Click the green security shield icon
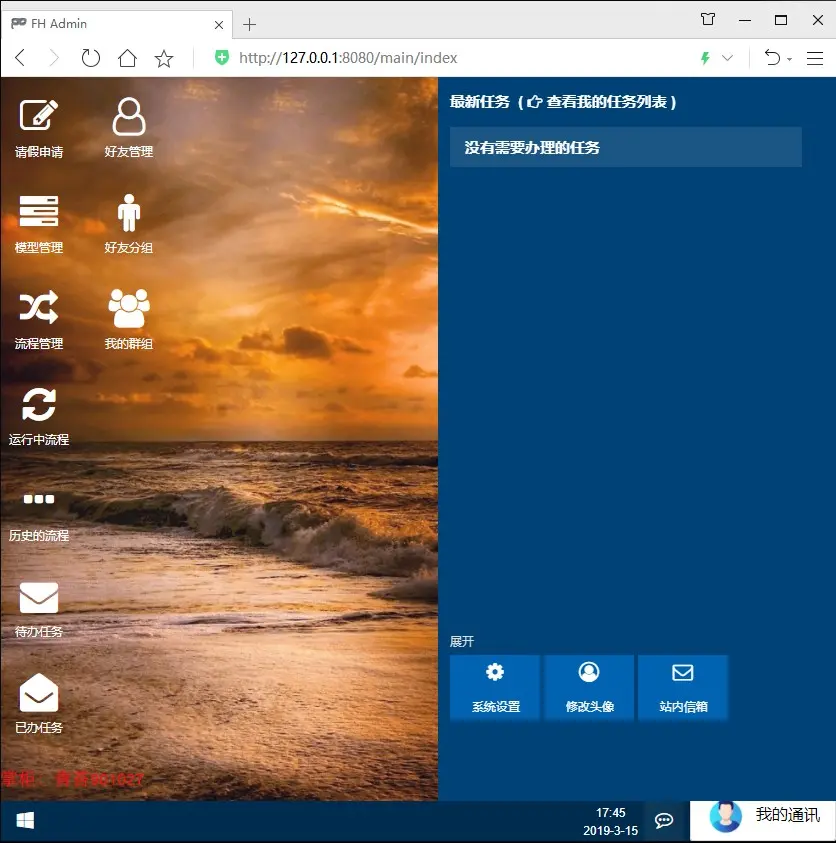Screen dimensions: 836x843 [x=221, y=57]
